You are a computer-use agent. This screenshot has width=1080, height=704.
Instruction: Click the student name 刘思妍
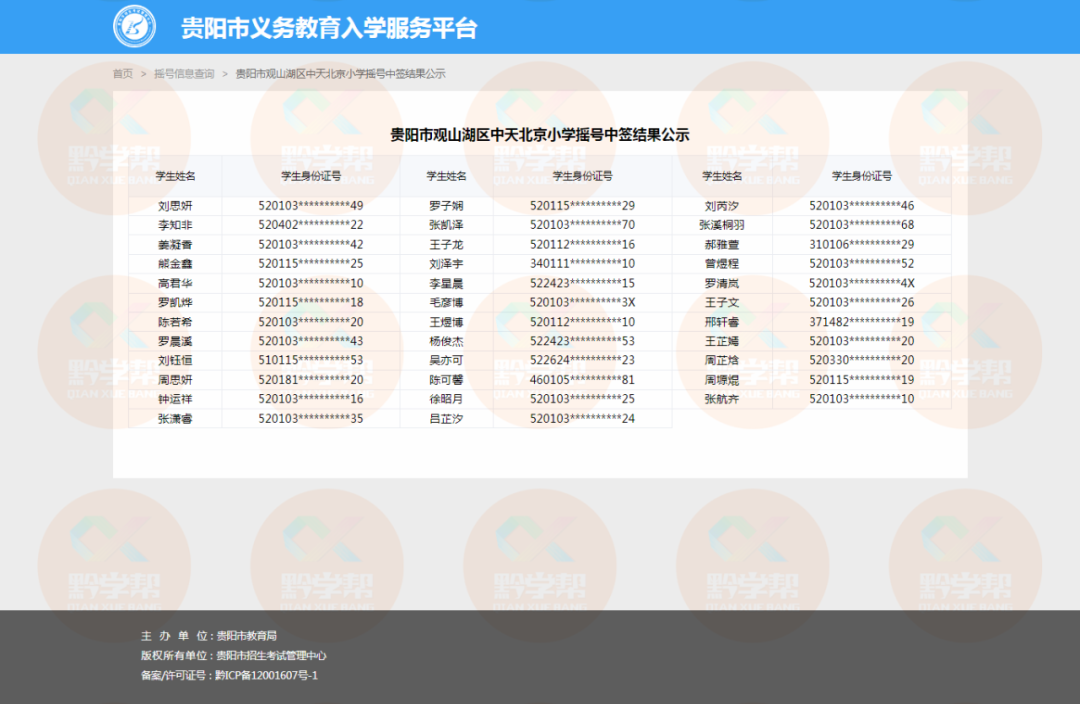(175, 206)
